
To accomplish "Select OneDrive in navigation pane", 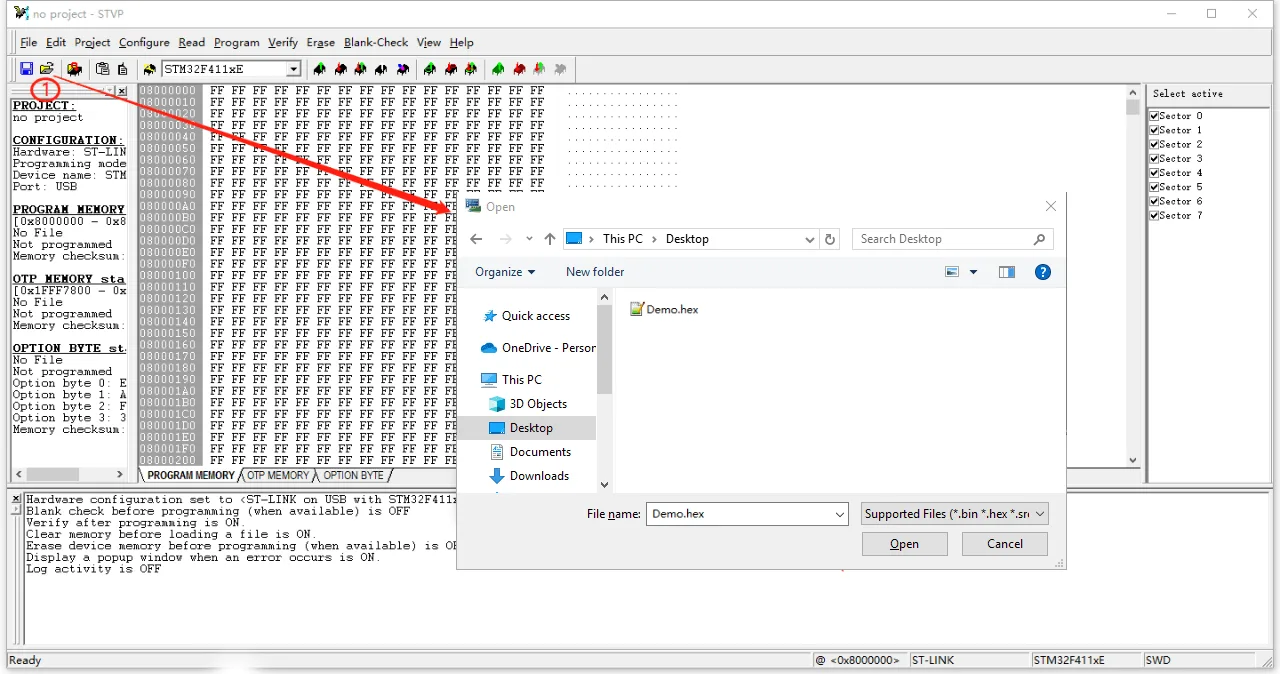I will 538,348.
